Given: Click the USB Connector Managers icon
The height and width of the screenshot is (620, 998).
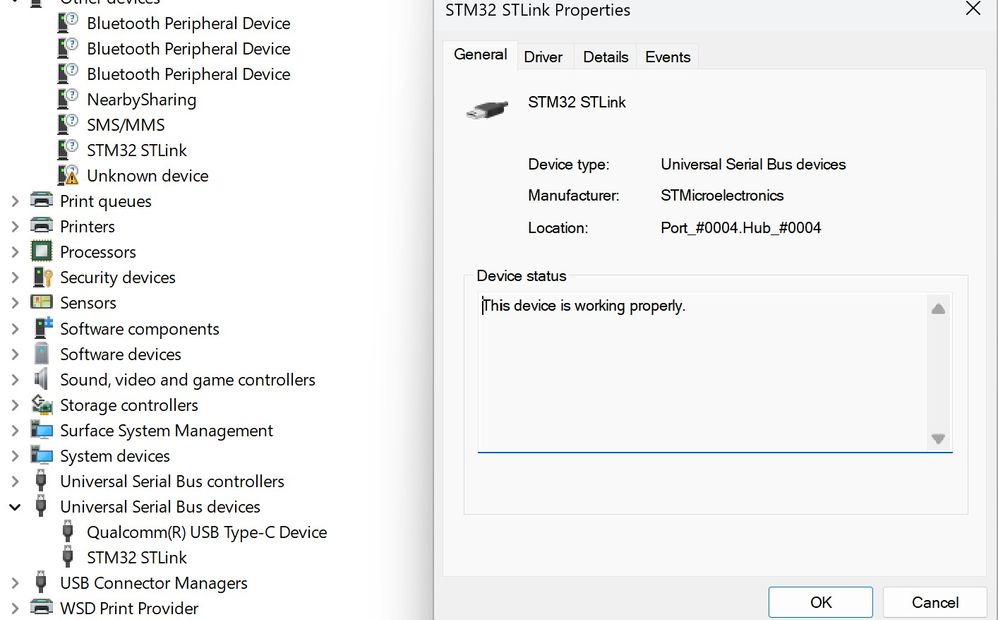Looking at the screenshot, I should [41, 582].
